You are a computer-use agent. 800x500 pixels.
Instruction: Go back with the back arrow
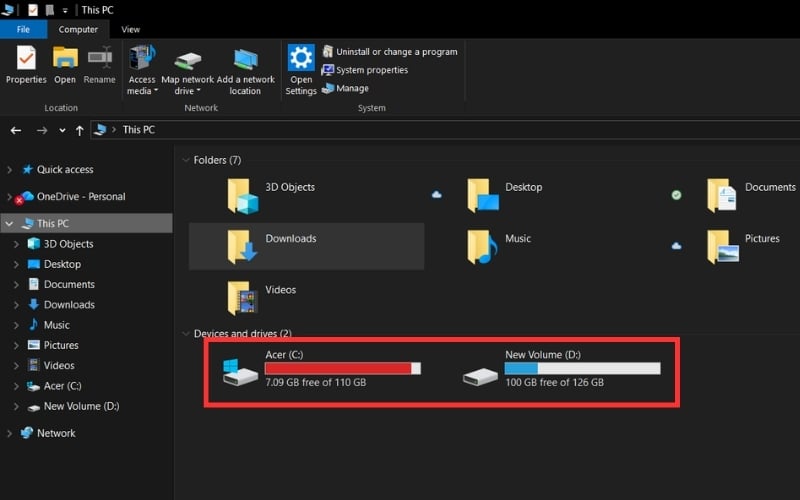point(16,131)
